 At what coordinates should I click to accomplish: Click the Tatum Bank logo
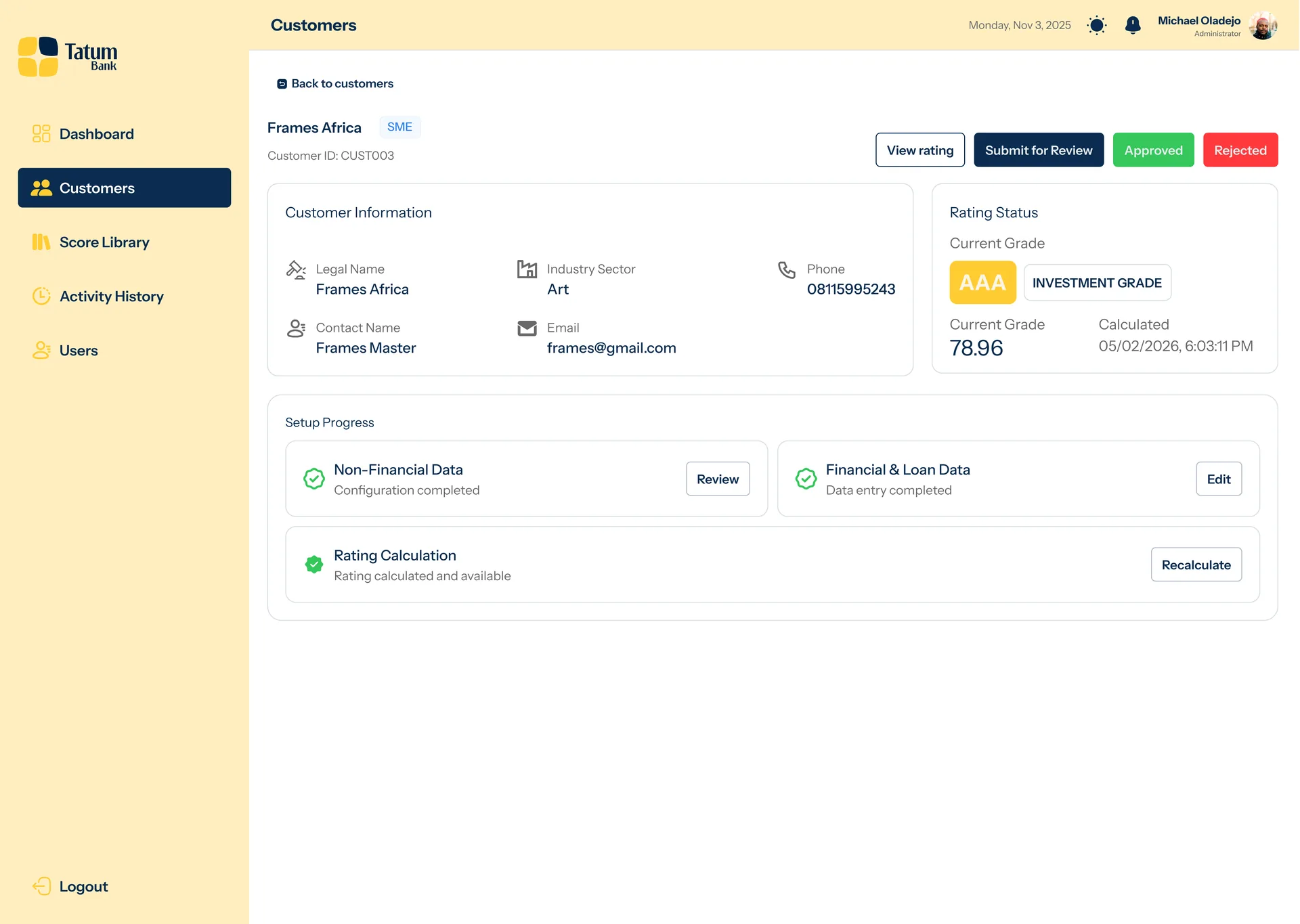point(68,57)
